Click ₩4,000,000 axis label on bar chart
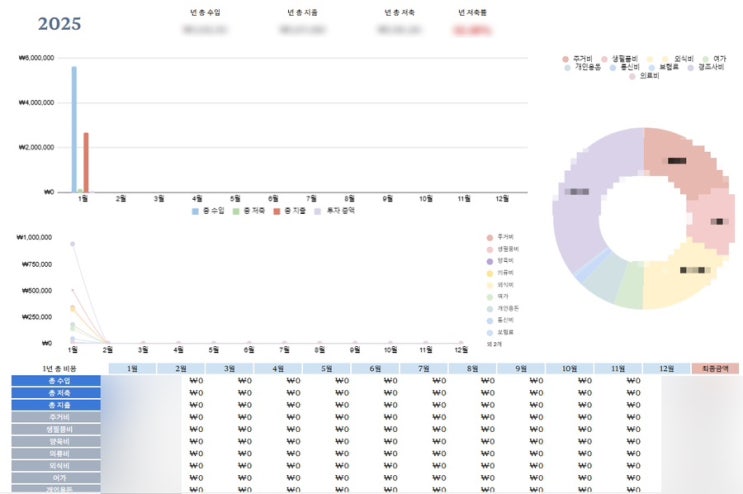743x494 pixels. click(36, 102)
